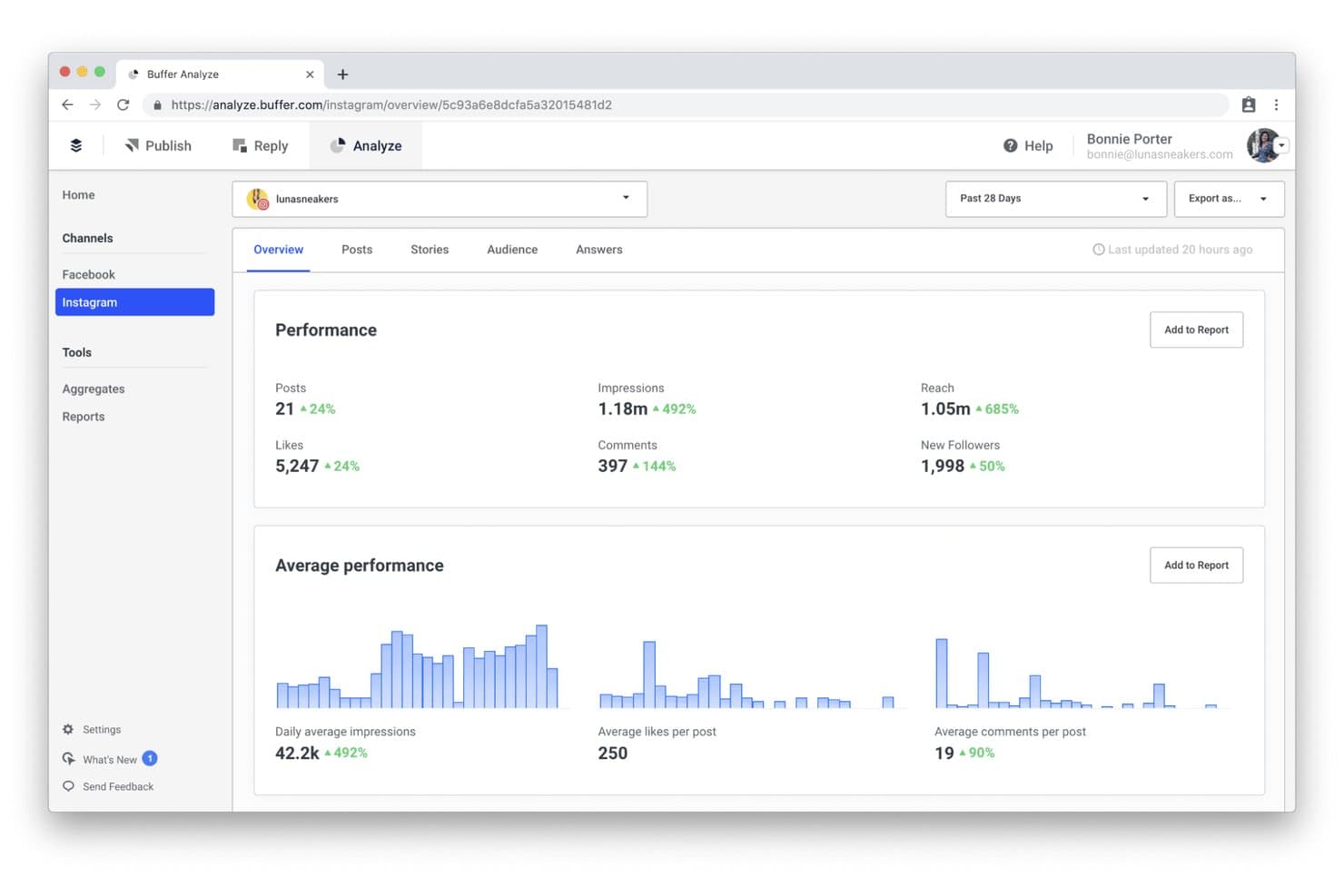Add Average performance section to report
Image resolution: width=1344 pixels, height=896 pixels.
(x=1196, y=565)
